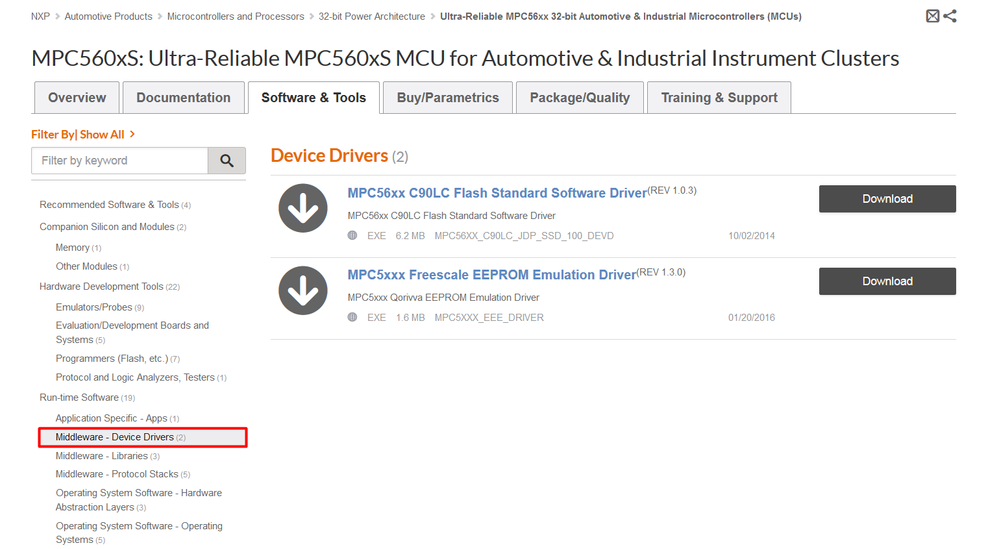
Task: Click the MPC5xxx EEPROM download arrow icon
Action: coord(302,291)
